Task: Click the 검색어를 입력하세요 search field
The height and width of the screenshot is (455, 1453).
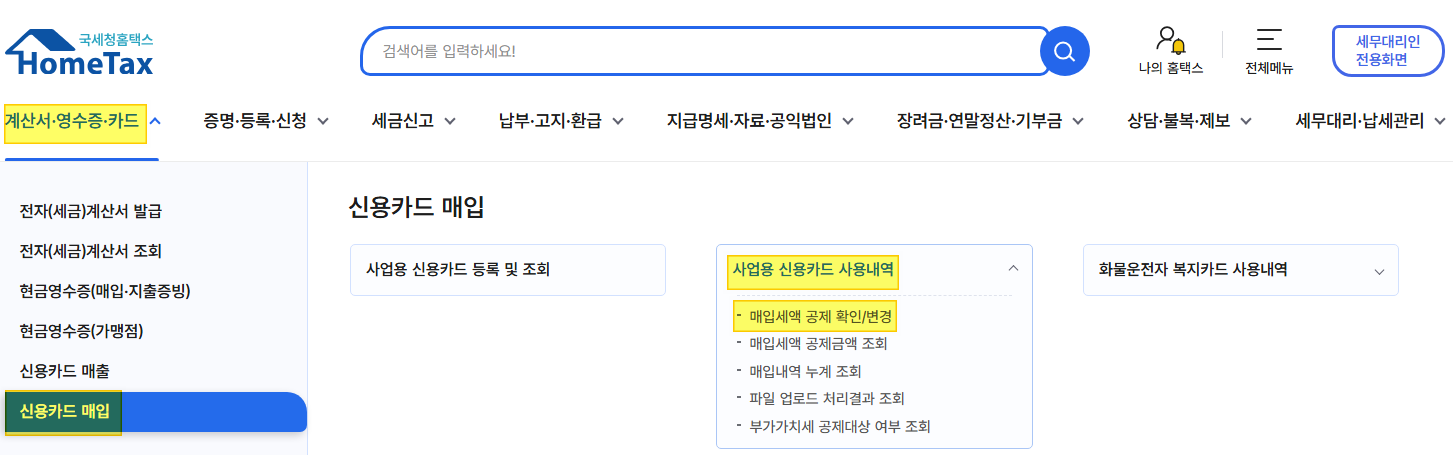Action: click(700, 51)
